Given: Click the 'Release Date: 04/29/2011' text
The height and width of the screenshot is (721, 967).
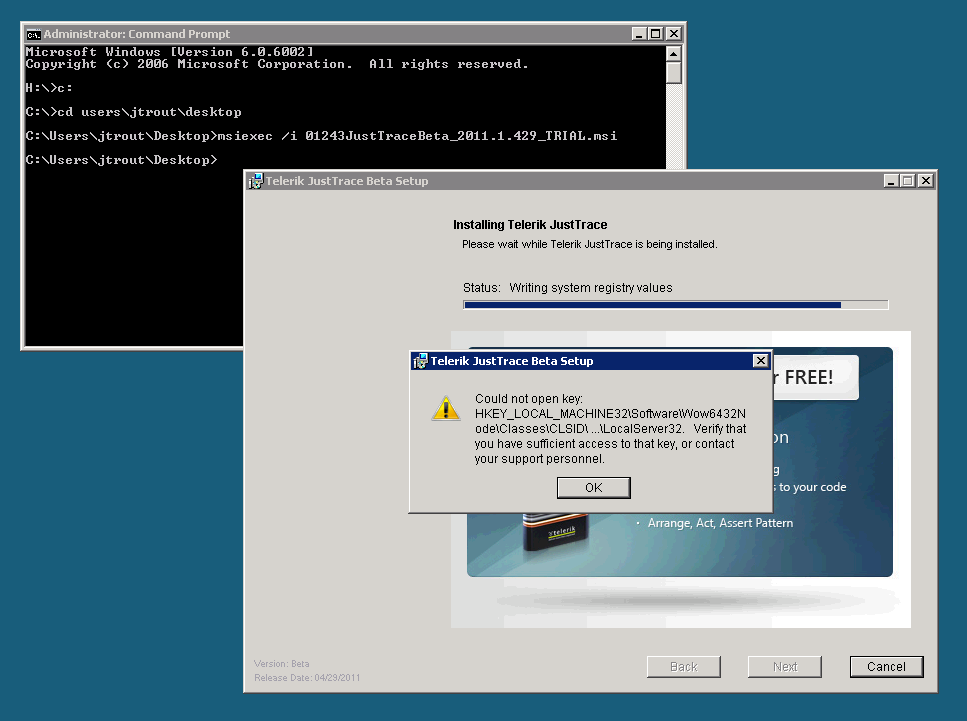Looking at the screenshot, I should 307,677.
